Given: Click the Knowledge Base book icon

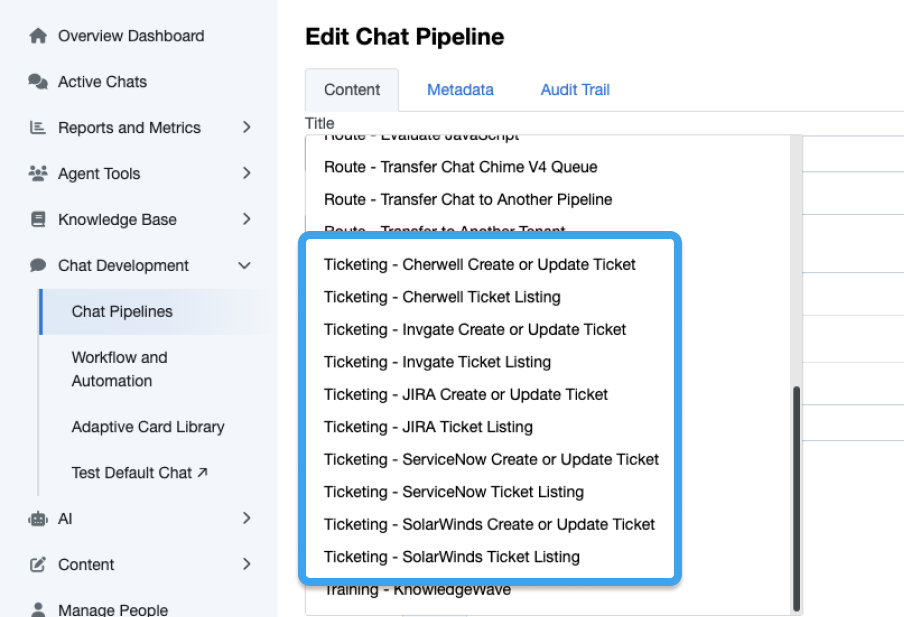Looking at the screenshot, I should pos(38,220).
